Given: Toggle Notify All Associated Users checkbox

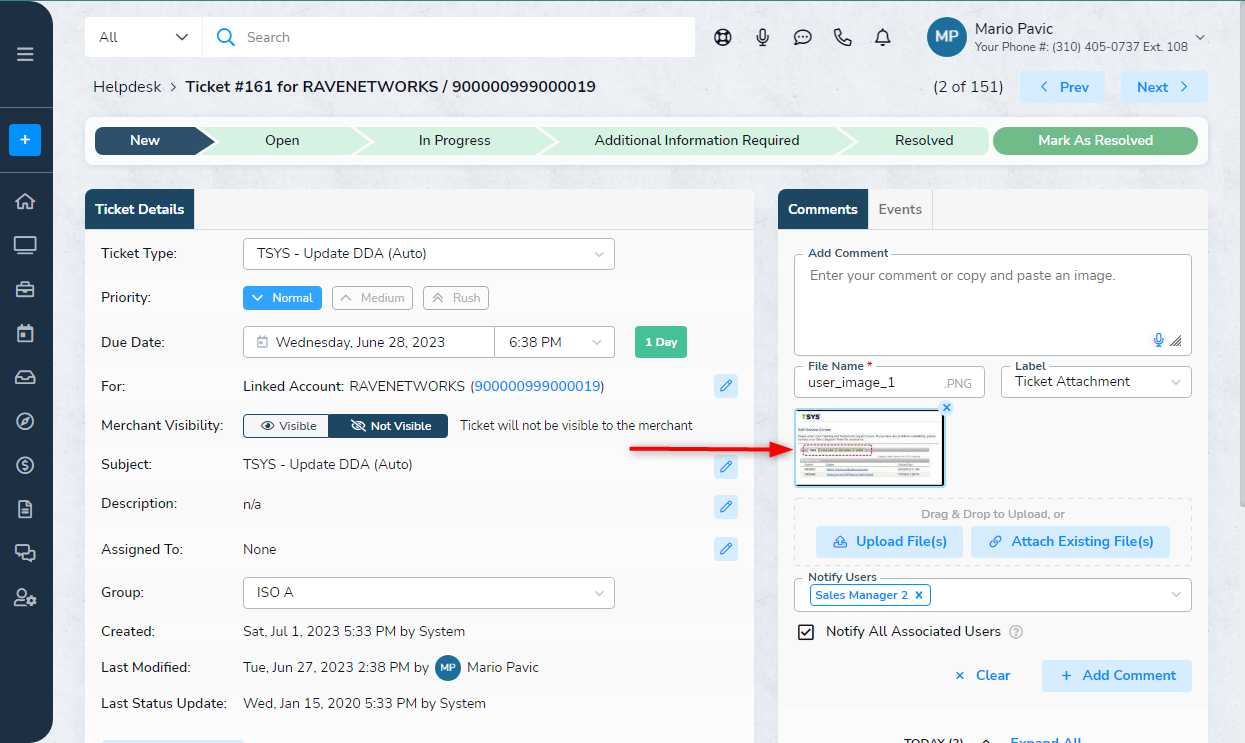Looking at the screenshot, I should pyautogui.click(x=806, y=632).
